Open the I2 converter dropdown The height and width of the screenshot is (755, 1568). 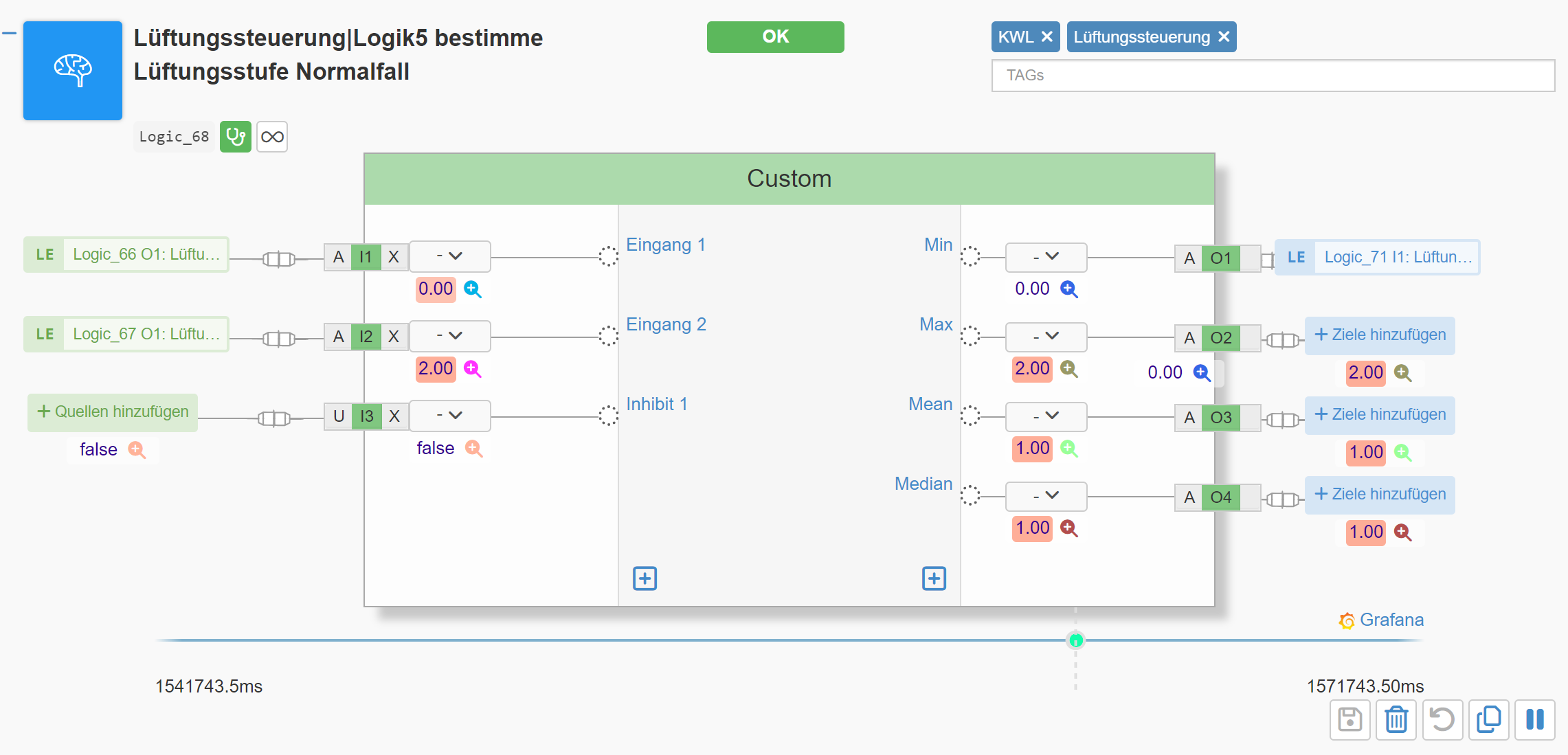coord(450,337)
